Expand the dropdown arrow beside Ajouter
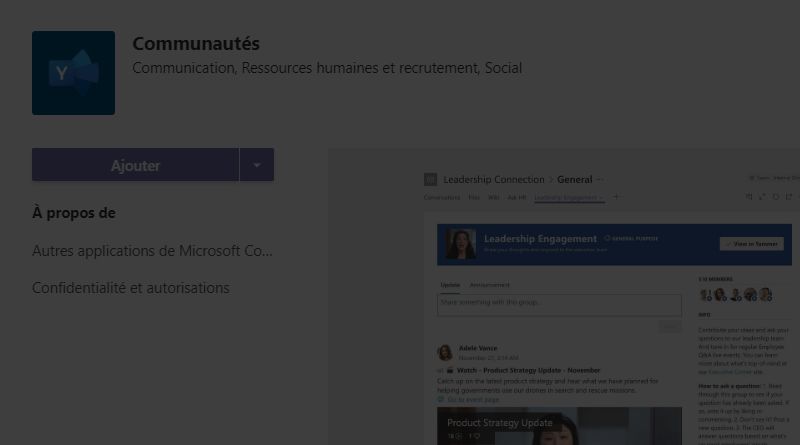 tap(257, 165)
